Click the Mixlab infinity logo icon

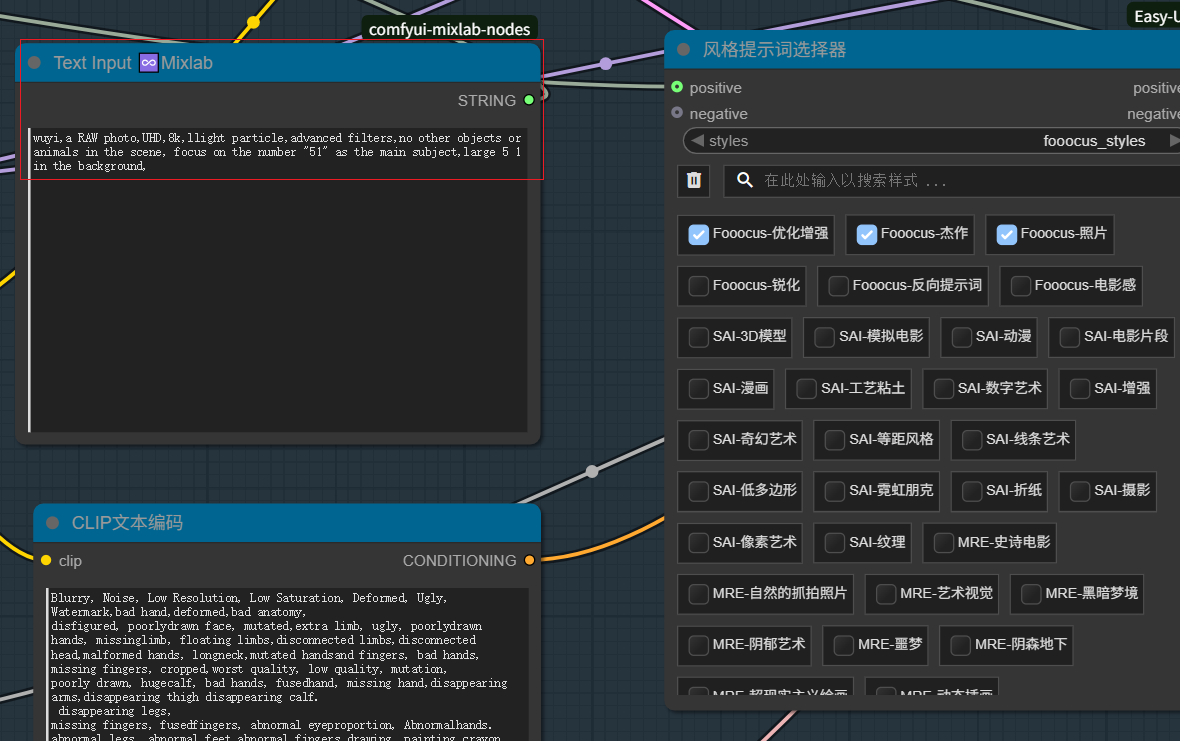point(149,63)
